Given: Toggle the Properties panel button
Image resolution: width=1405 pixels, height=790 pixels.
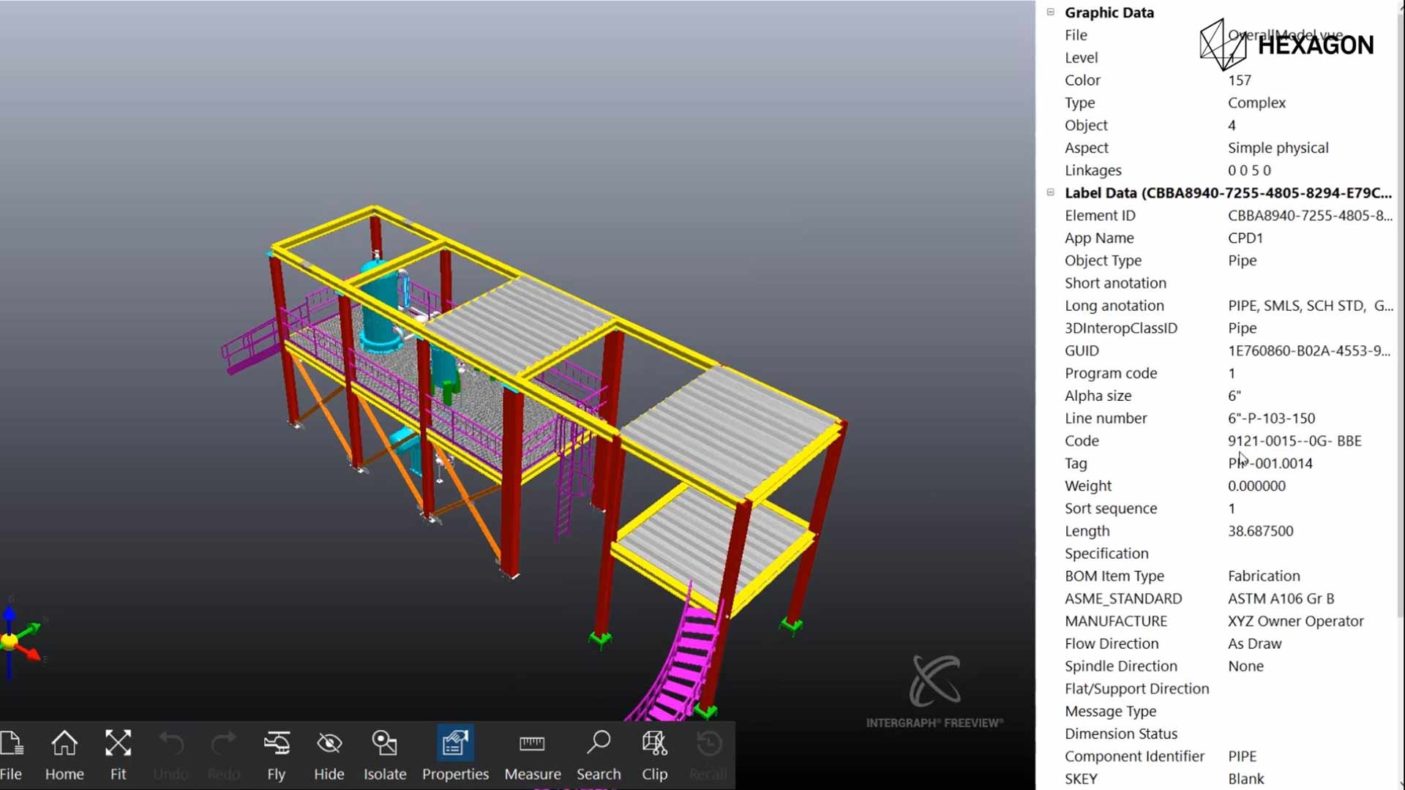Looking at the screenshot, I should pyautogui.click(x=455, y=745).
